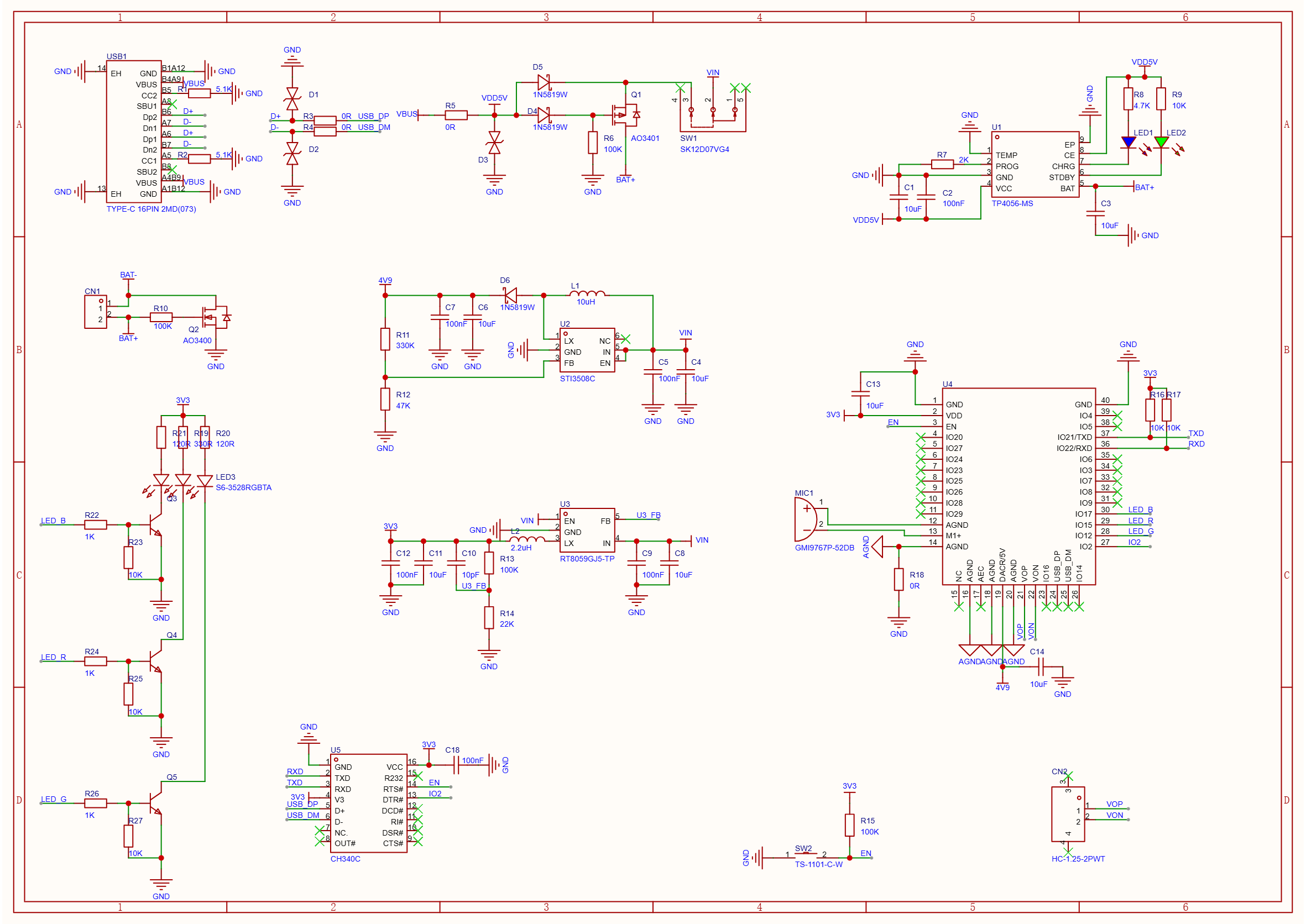
Task: Select the R11 resistor symbol
Action: pos(385,339)
